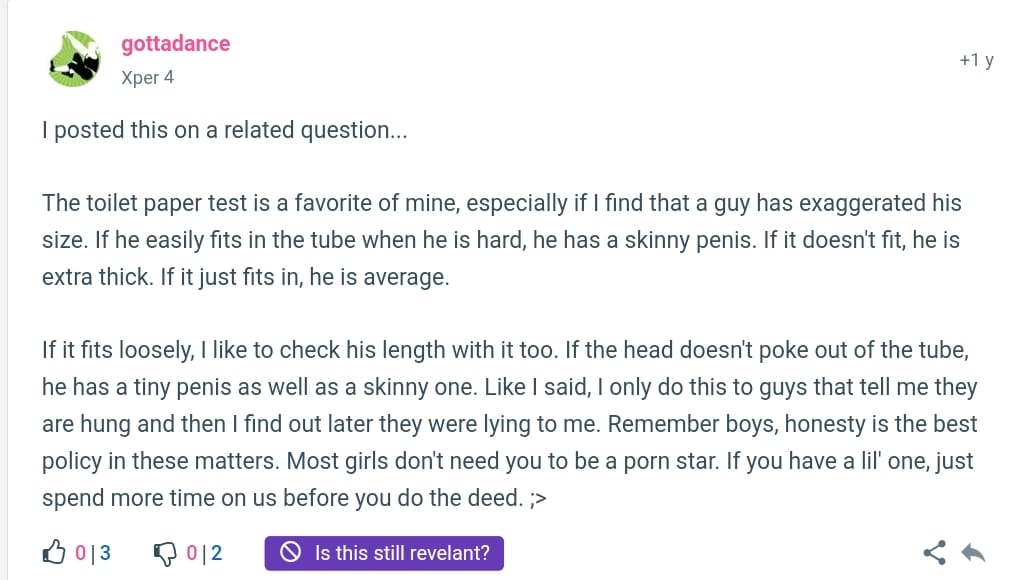
Task: Click the prohibited circle icon in purple button
Action: [290, 553]
